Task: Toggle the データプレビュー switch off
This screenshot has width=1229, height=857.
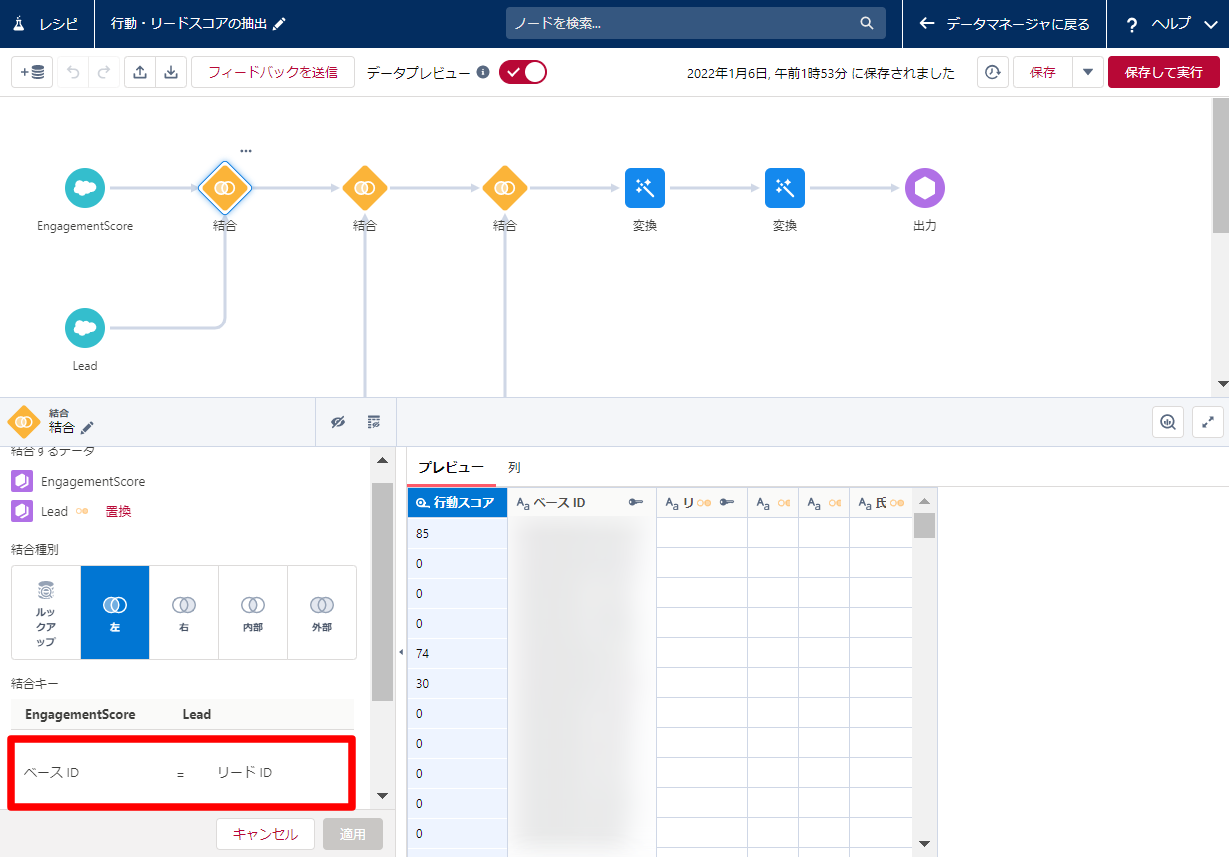Action: click(523, 72)
